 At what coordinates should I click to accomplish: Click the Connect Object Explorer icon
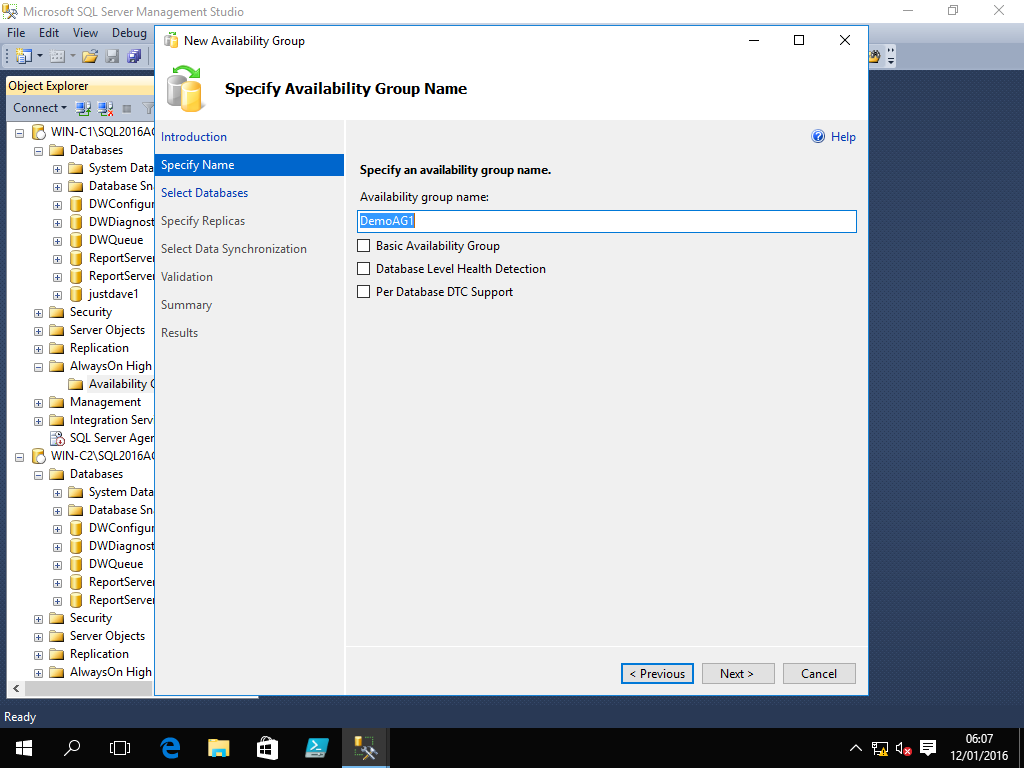[x=84, y=108]
